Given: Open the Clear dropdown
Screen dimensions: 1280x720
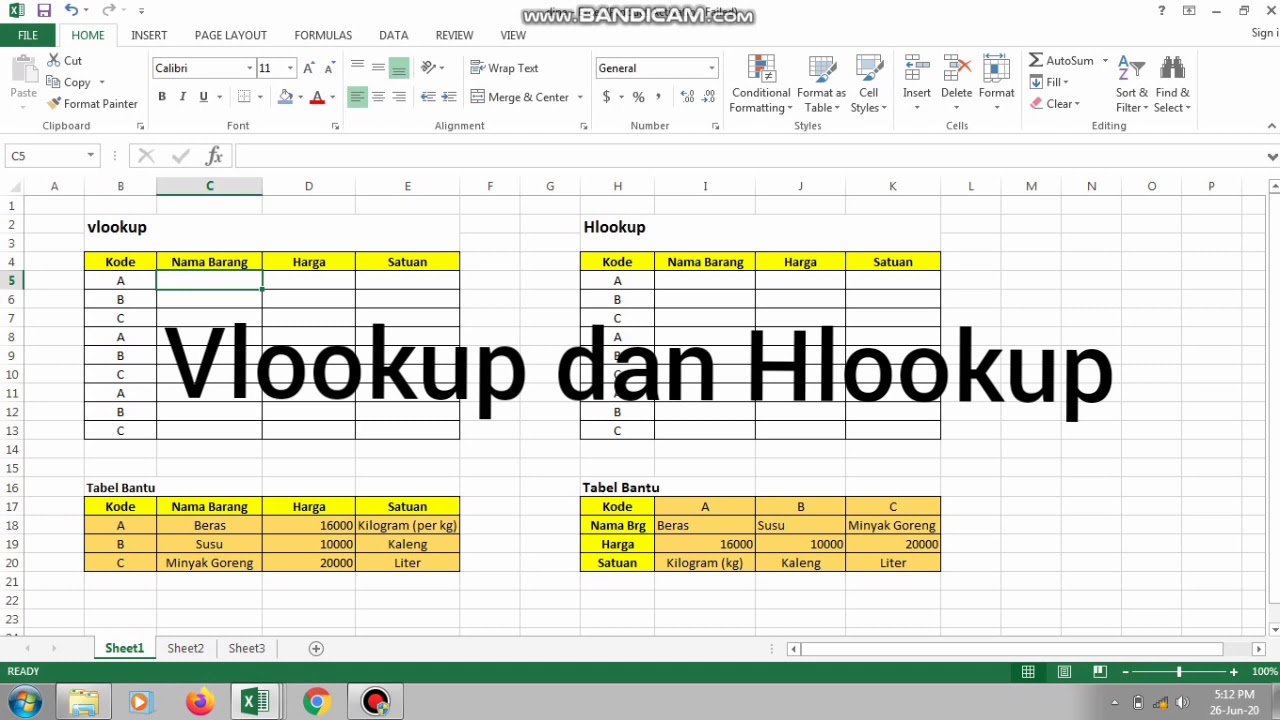Looking at the screenshot, I should coord(1054,104).
